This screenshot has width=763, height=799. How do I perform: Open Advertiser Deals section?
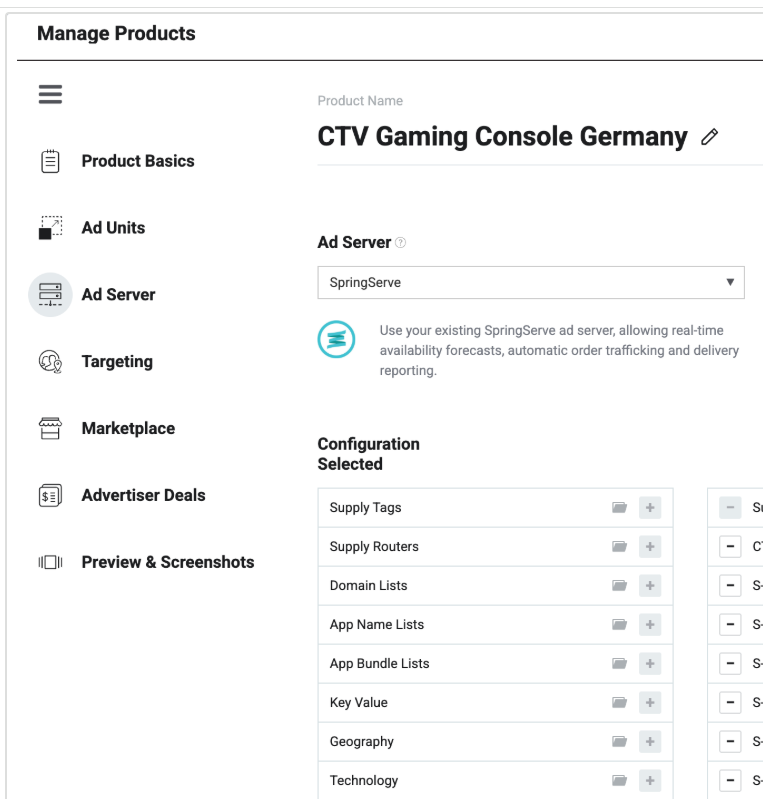pyautogui.click(x=143, y=496)
